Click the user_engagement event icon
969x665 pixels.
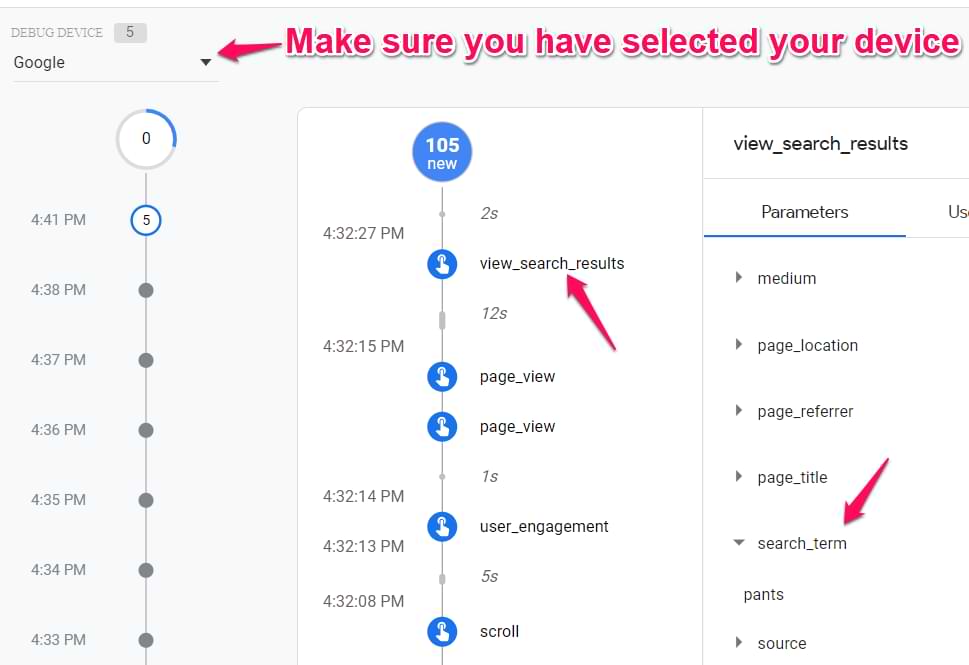click(x=442, y=527)
